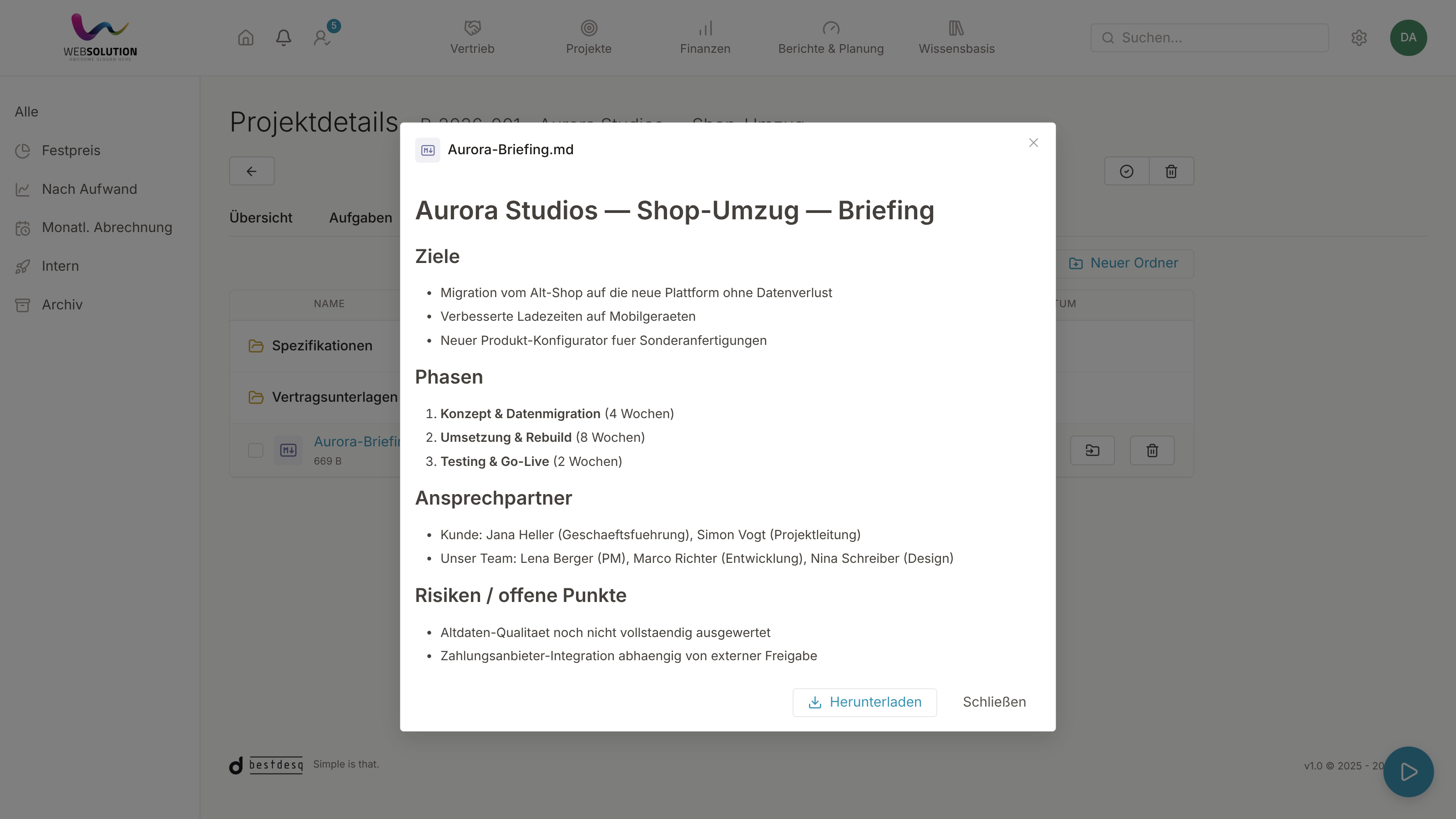
Task: Click the trash icon beside checkmark button
Action: point(1171,171)
